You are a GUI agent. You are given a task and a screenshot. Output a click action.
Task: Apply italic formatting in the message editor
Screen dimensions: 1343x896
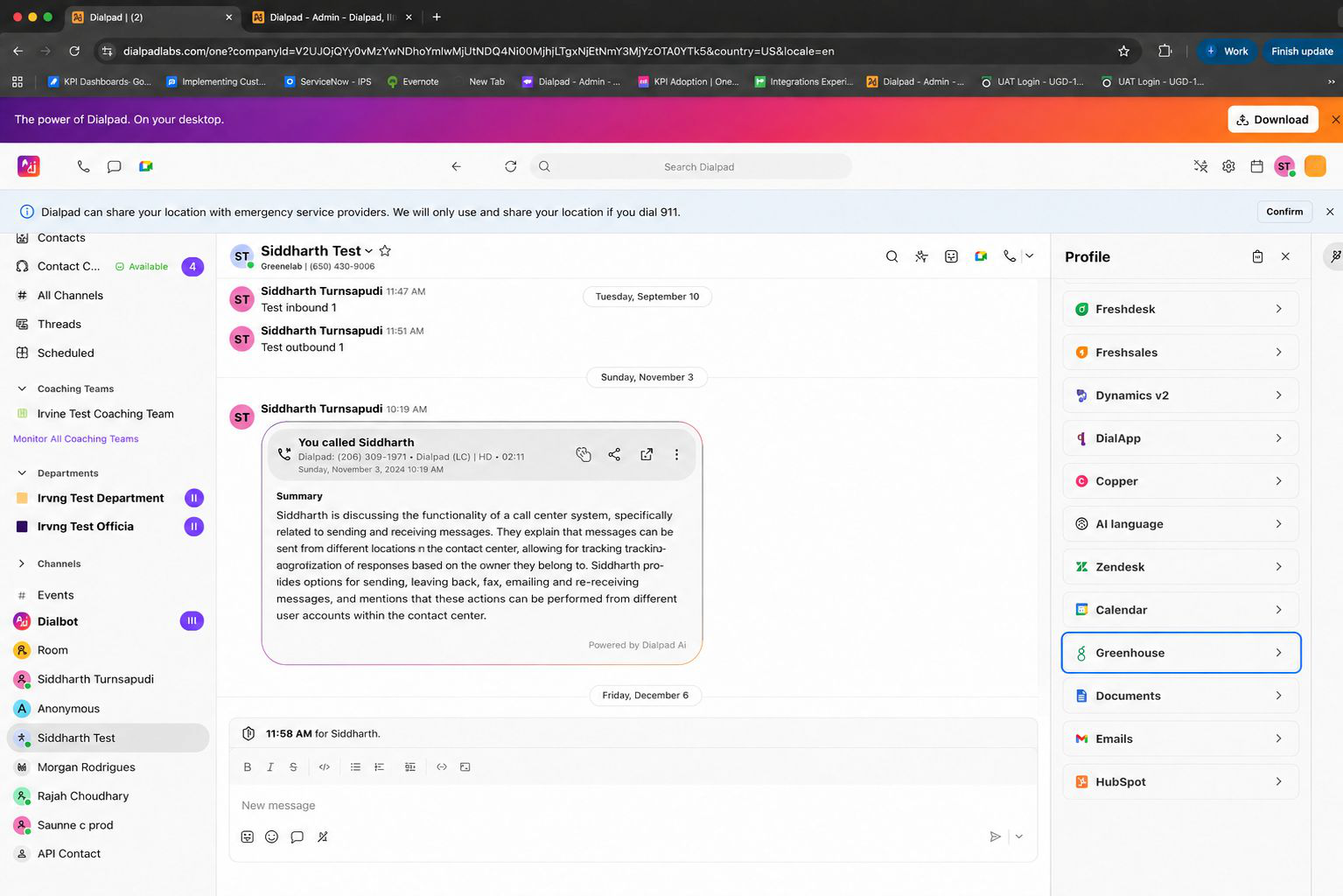pyautogui.click(x=270, y=766)
